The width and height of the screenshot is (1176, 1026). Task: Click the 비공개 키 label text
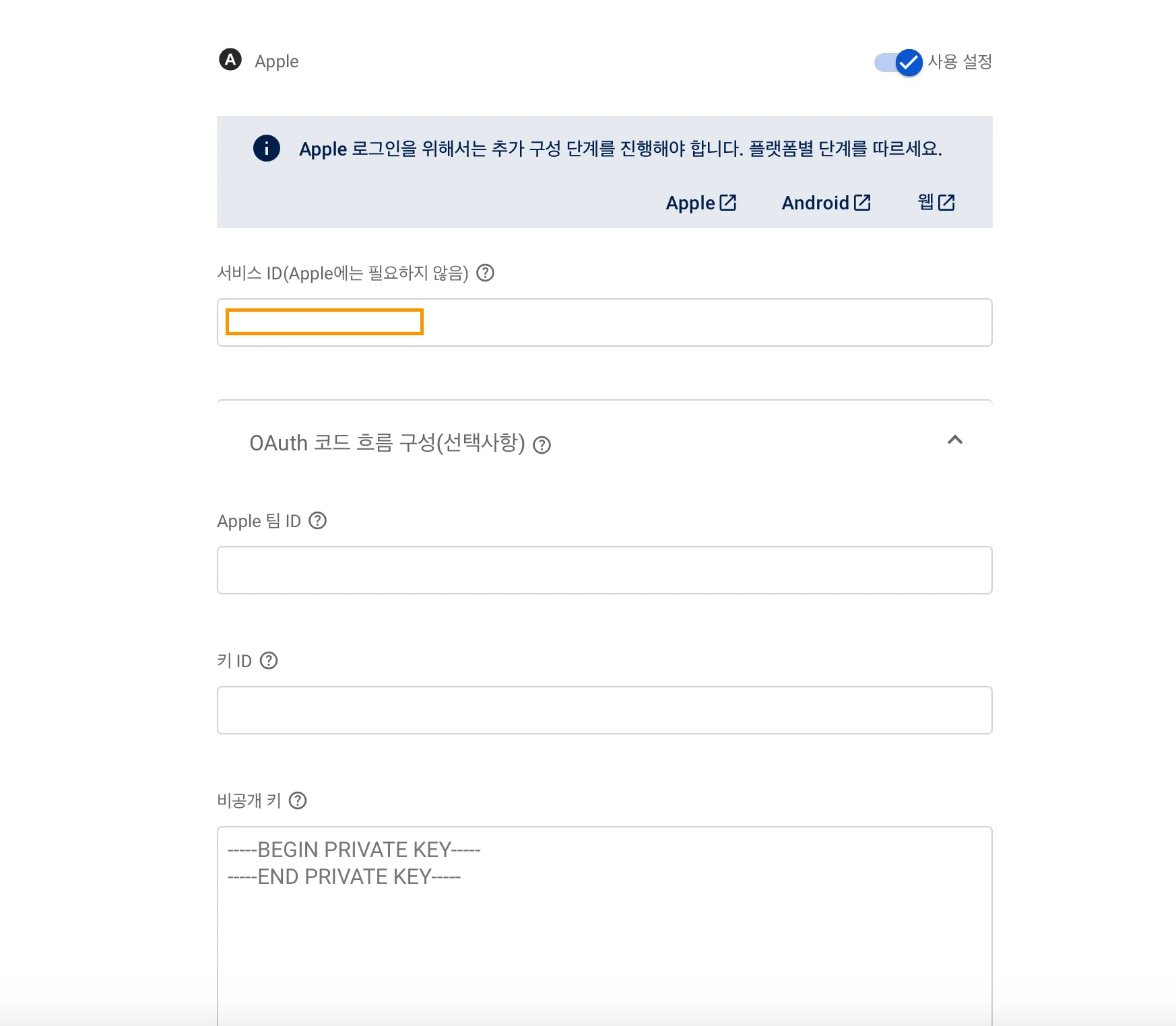tap(249, 800)
